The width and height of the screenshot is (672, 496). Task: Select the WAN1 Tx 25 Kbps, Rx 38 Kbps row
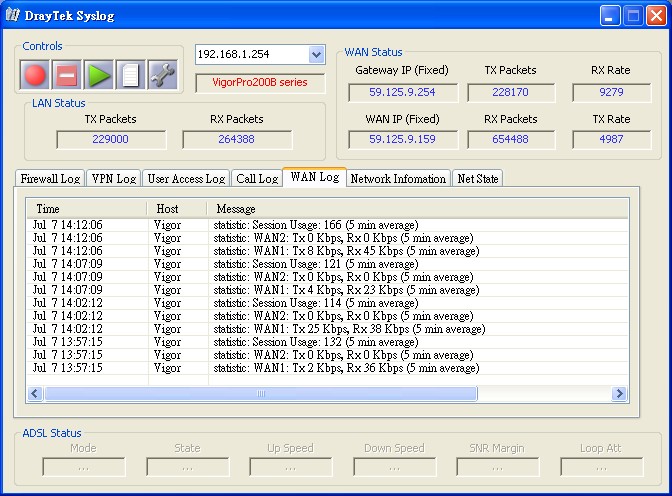pyautogui.click(x=328, y=329)
